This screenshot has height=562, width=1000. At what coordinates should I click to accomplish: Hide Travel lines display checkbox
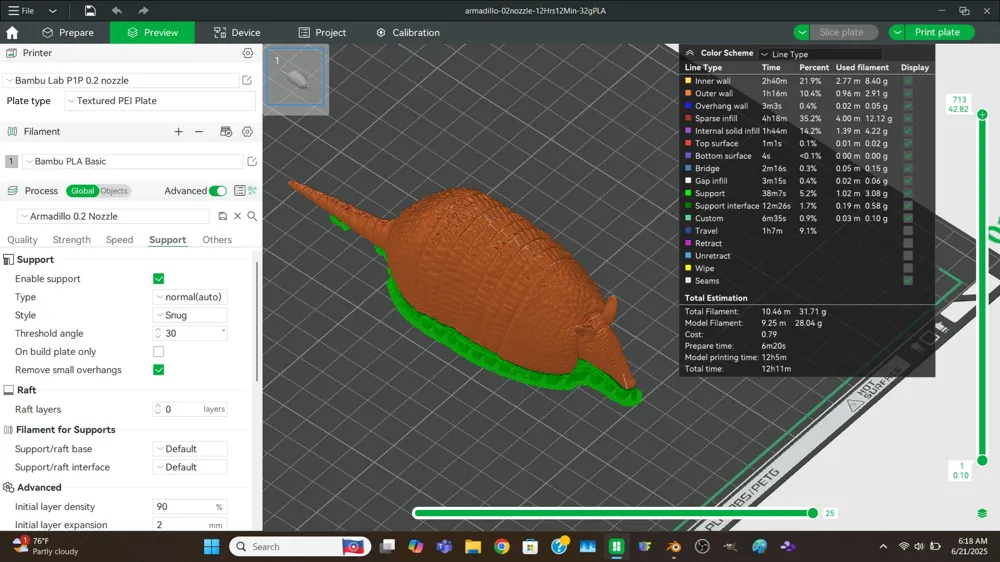coord(908,231)
